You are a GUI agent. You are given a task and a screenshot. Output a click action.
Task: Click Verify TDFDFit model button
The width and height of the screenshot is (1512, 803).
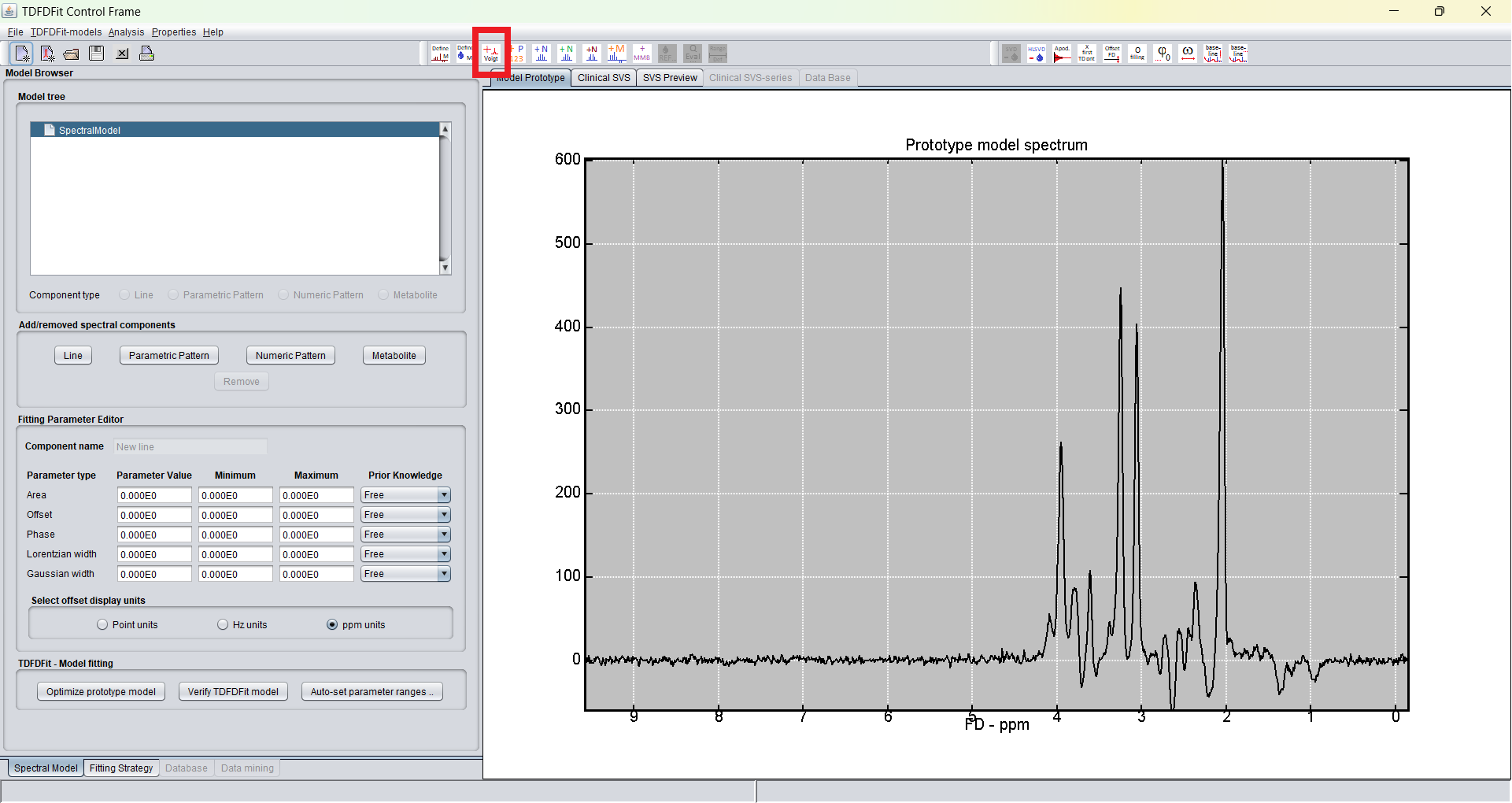coord(233,692)
